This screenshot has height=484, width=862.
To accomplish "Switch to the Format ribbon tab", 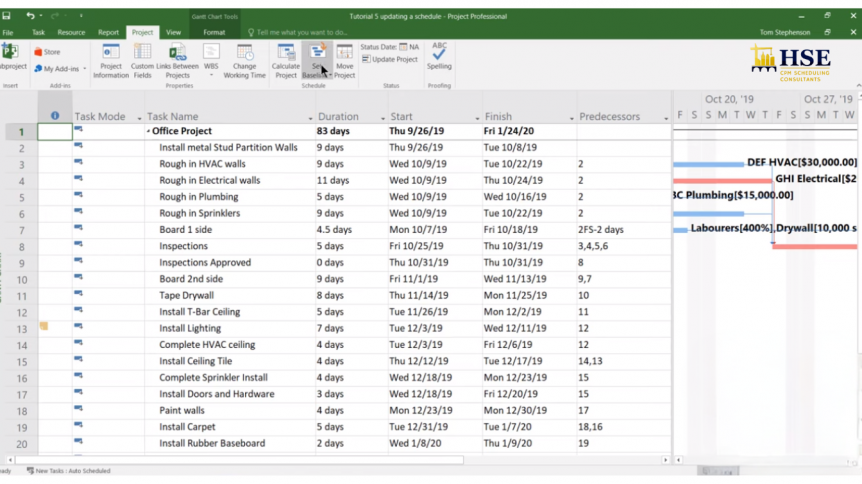I will click(x=214, y=32).
